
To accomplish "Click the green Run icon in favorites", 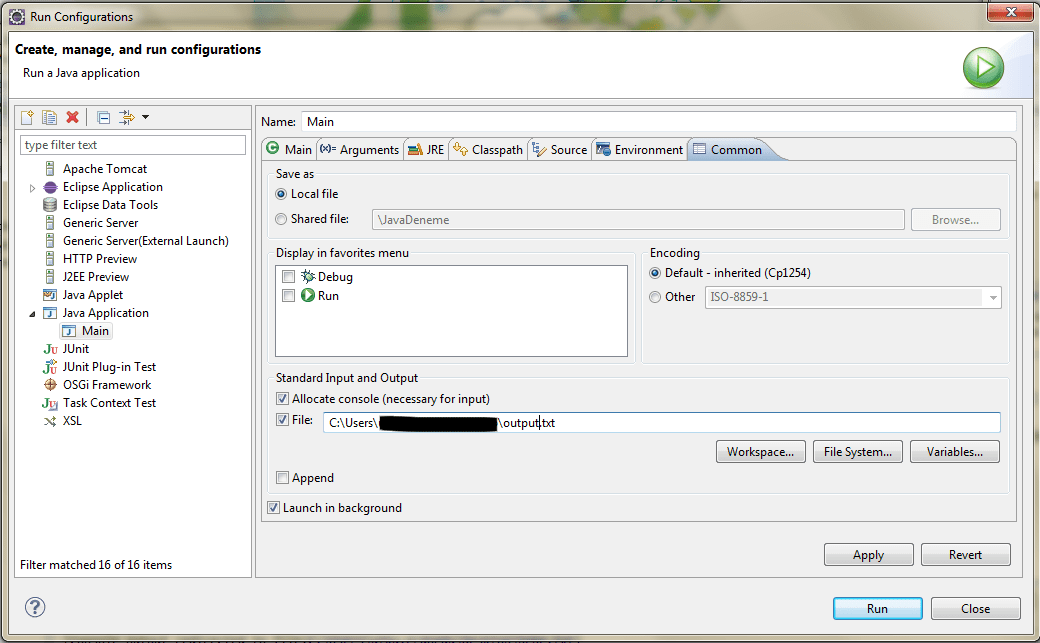I will click(x=308, y=295).
